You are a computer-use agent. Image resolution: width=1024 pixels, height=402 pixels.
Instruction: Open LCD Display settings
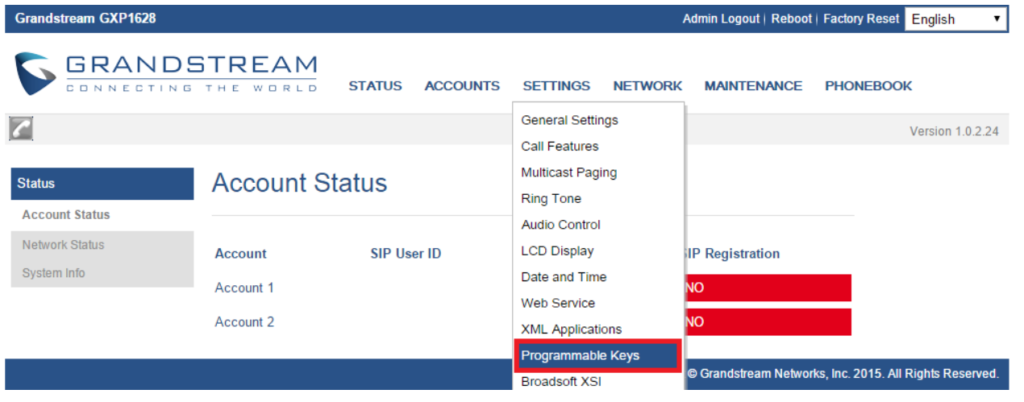(x=598, y=251)
